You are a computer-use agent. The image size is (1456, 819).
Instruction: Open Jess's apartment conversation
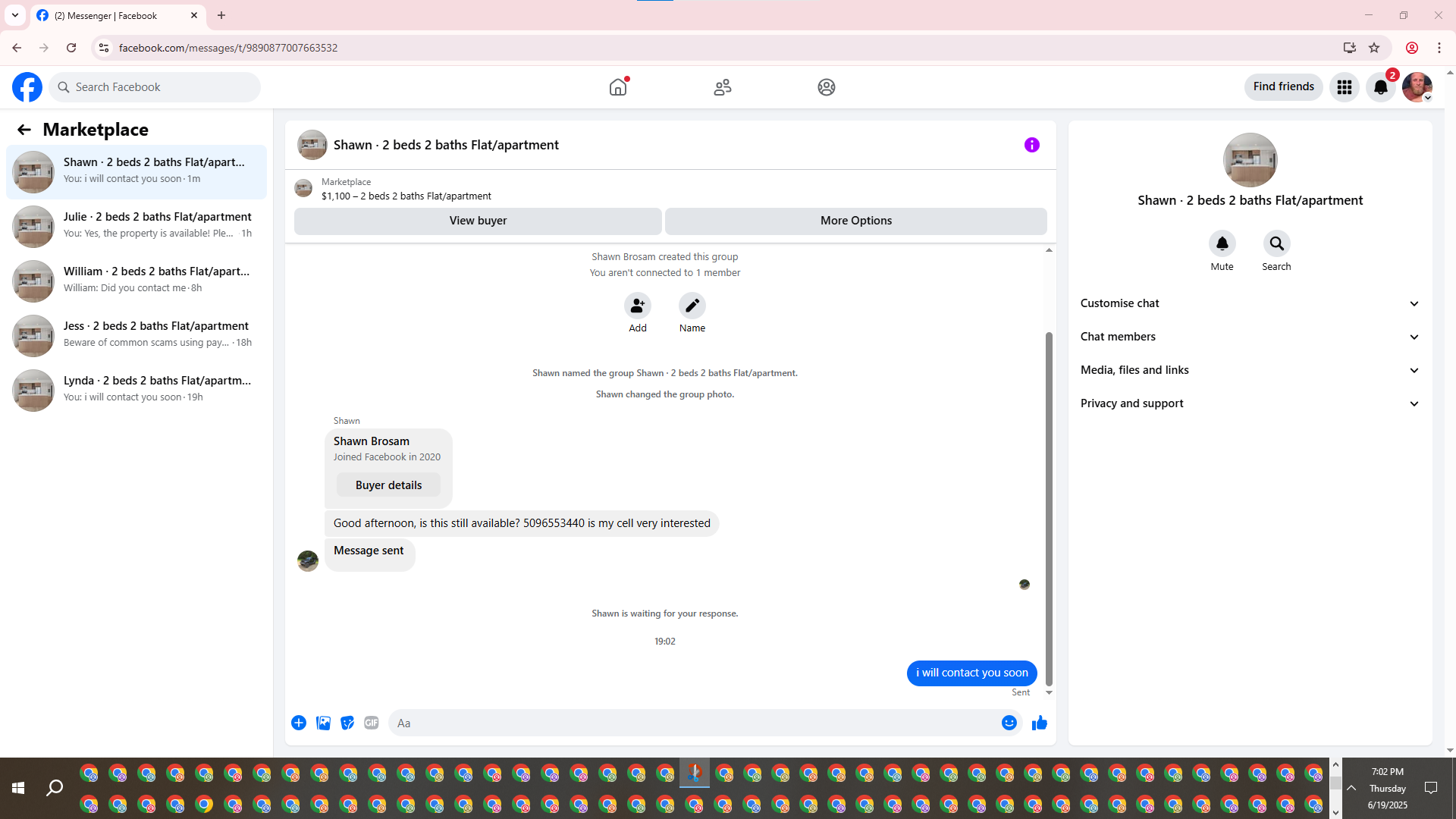[x=136, y=336]
